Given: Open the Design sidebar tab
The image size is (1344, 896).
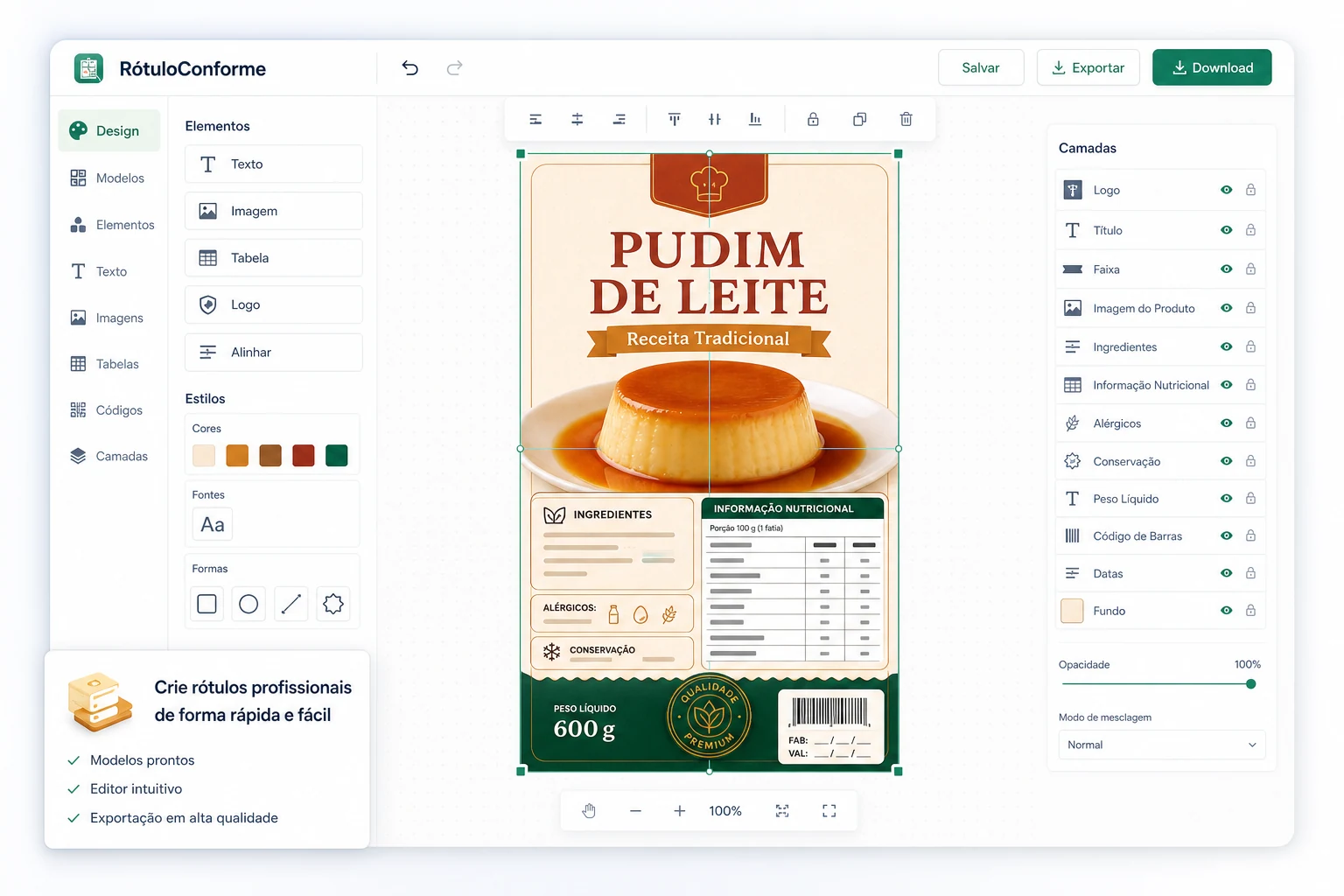Looking at the screenshot, I should (x=109, y=130).
